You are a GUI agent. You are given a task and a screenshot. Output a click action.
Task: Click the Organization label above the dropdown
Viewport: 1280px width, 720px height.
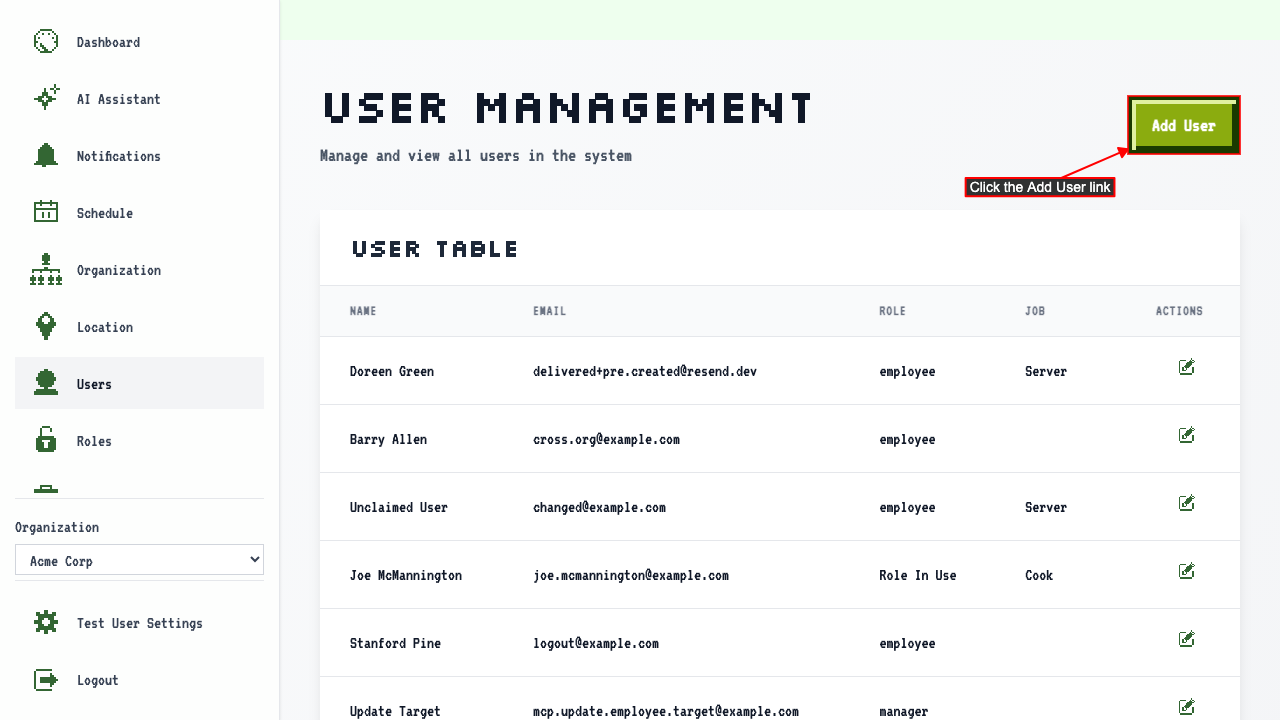pyautogui.click(x=57, y=527)
